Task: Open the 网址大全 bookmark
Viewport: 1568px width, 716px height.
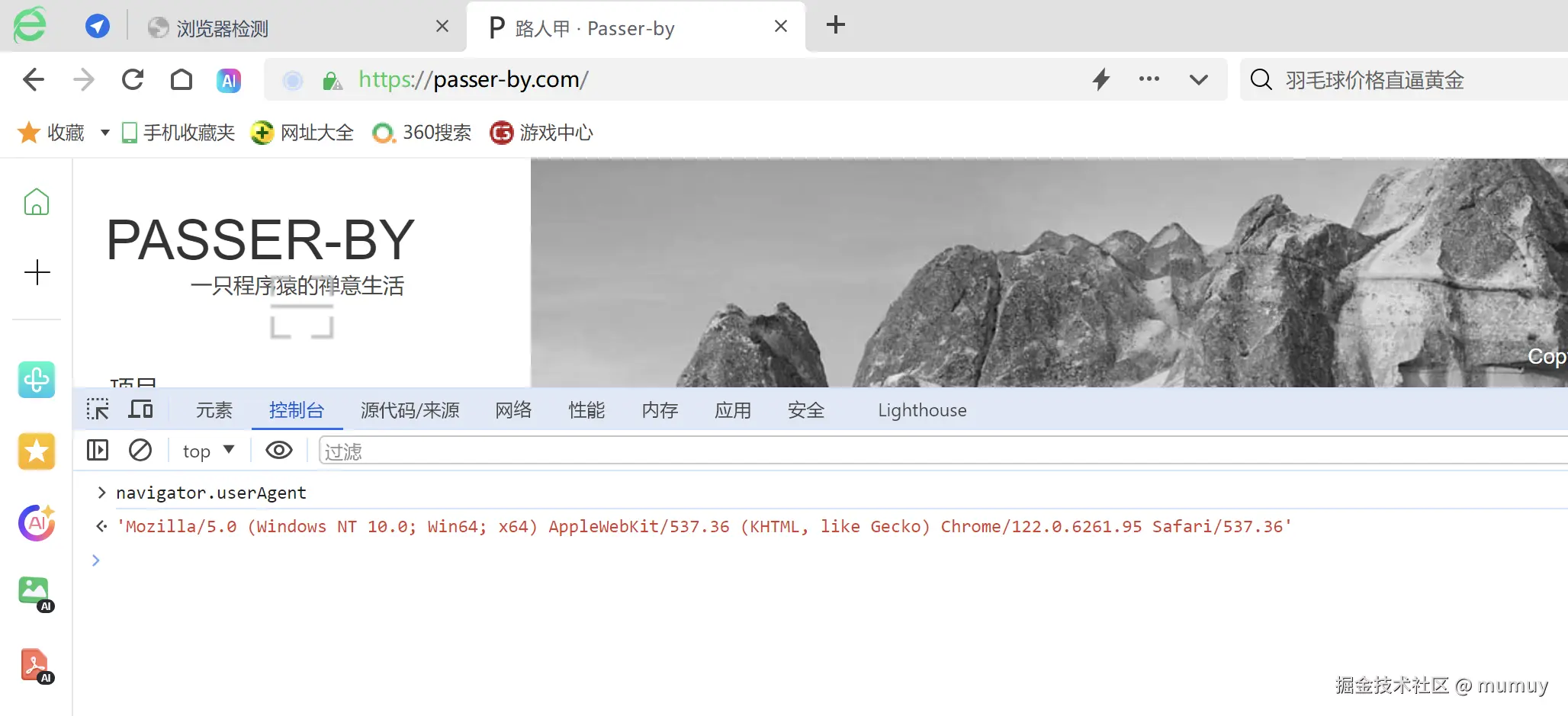Action: 303,133
